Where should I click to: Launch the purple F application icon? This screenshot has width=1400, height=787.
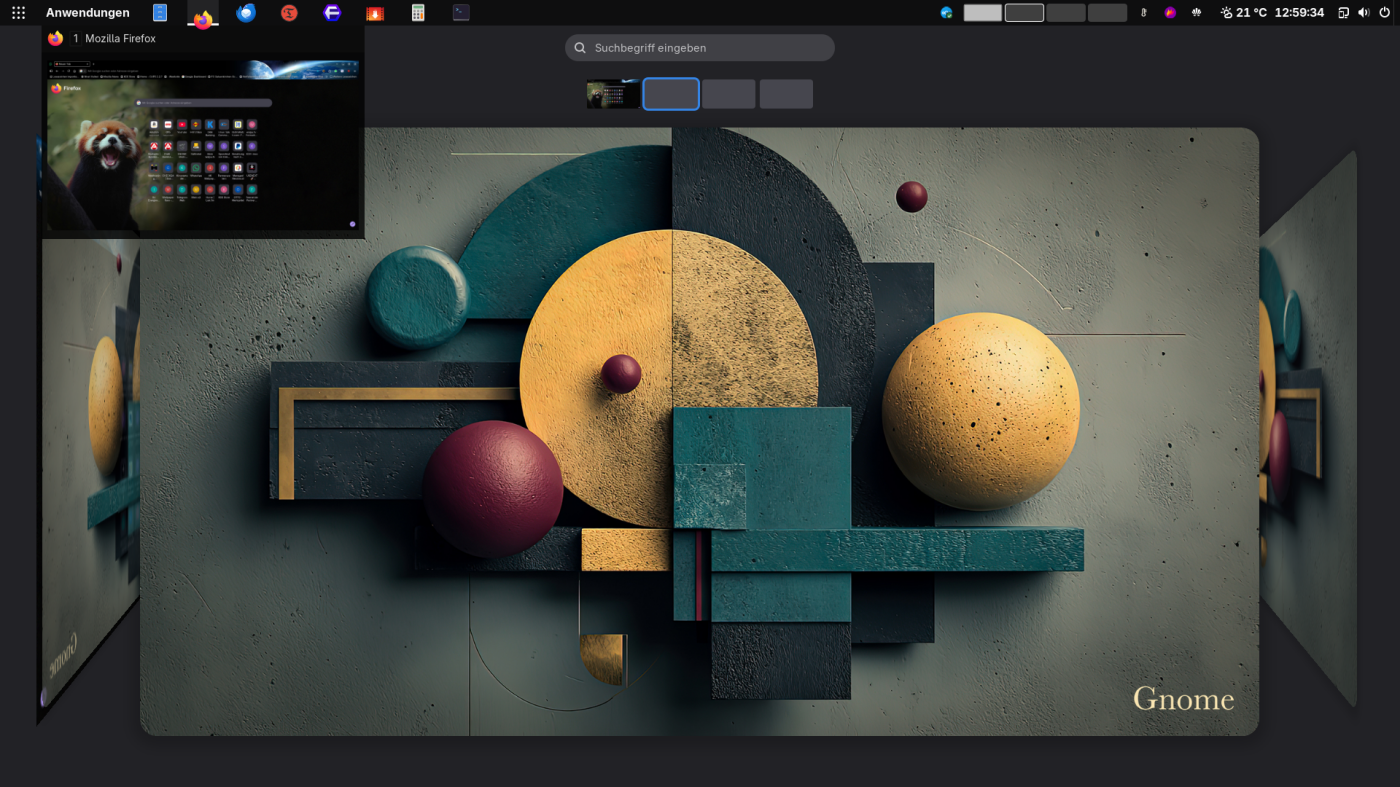[332, 13]
